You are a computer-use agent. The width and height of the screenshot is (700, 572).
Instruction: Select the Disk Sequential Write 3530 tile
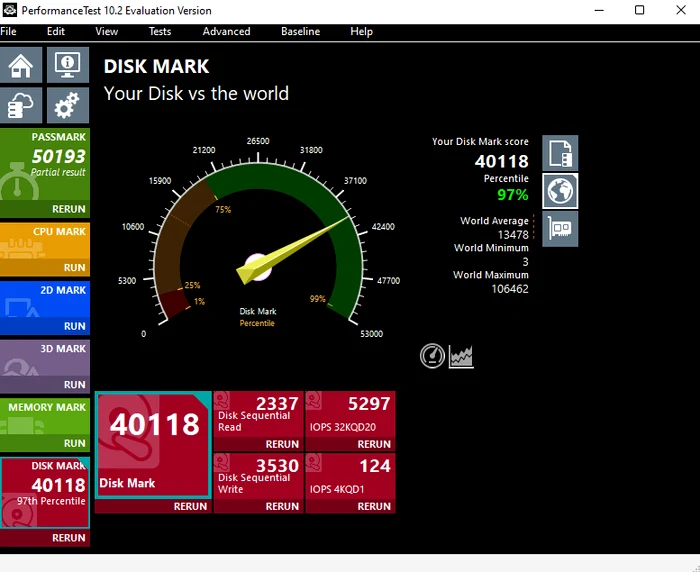pyautogui.click(x=258, y=476)
